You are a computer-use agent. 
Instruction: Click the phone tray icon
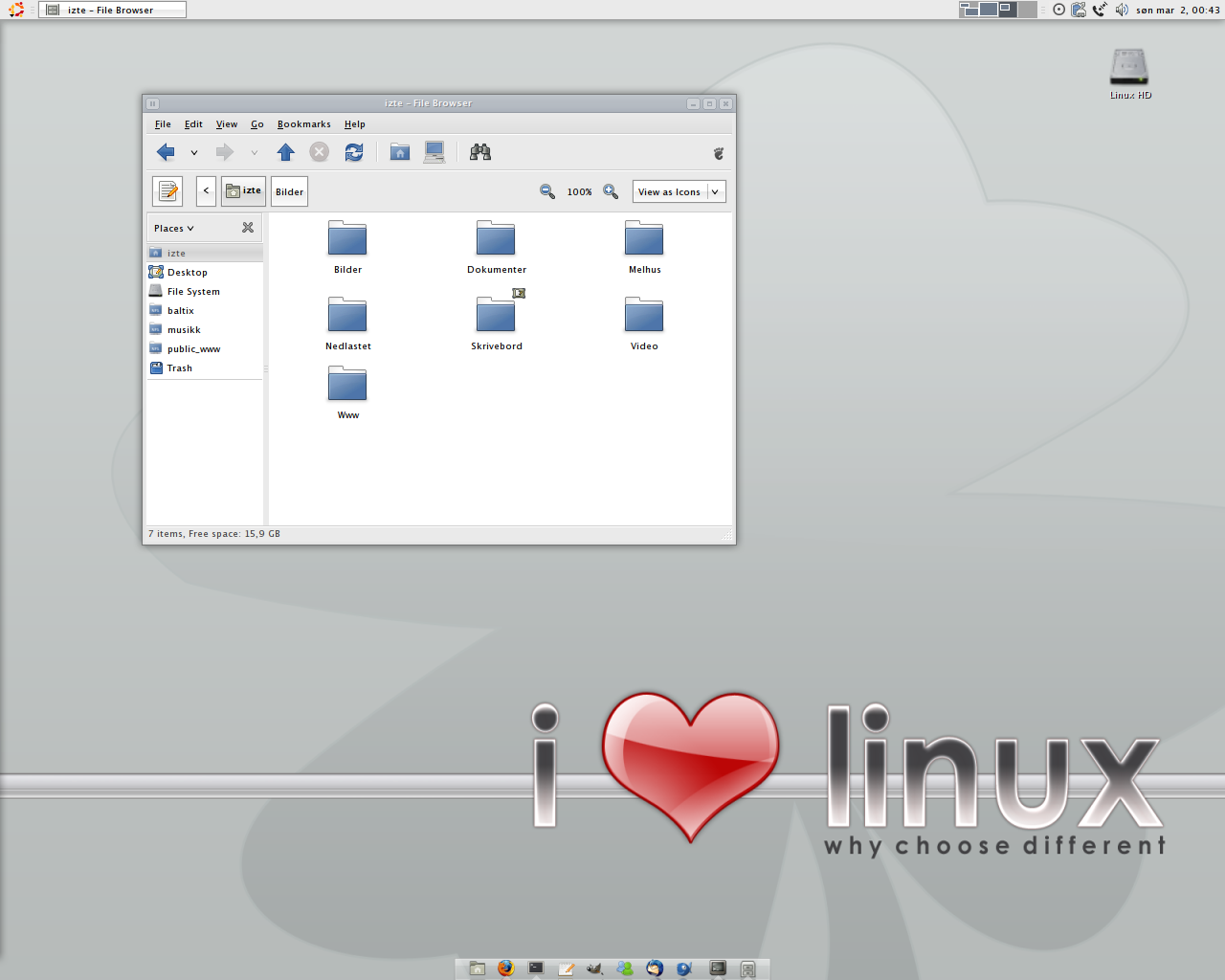click(1100, 10)
